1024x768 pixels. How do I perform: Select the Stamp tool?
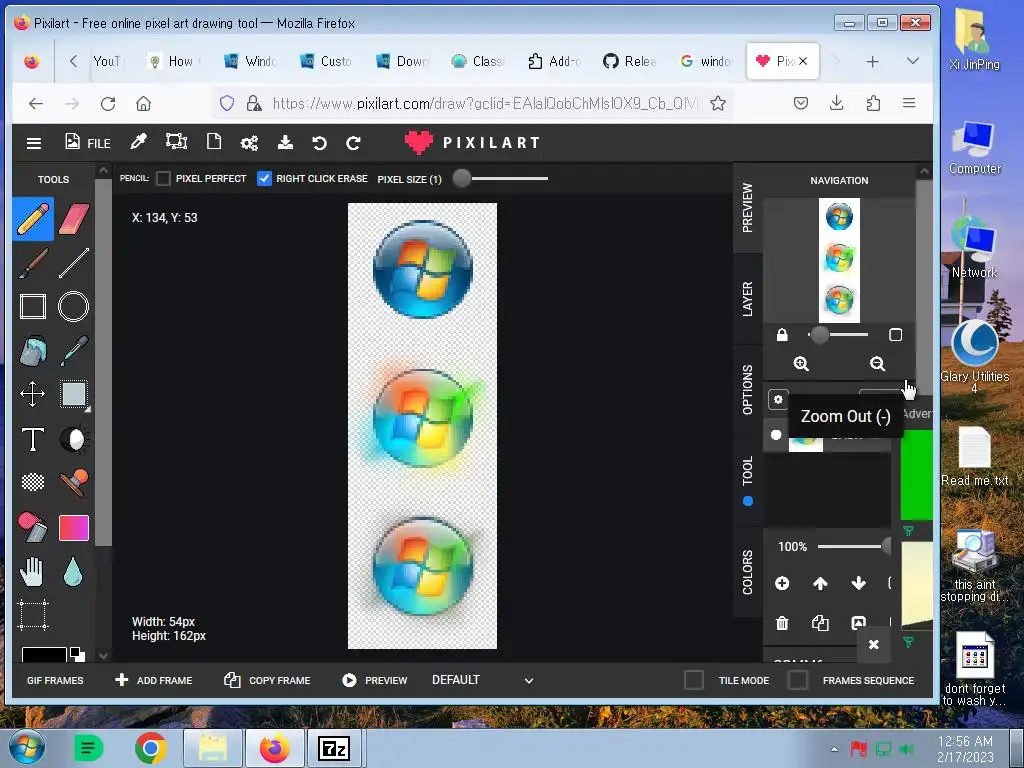point(74,483)
